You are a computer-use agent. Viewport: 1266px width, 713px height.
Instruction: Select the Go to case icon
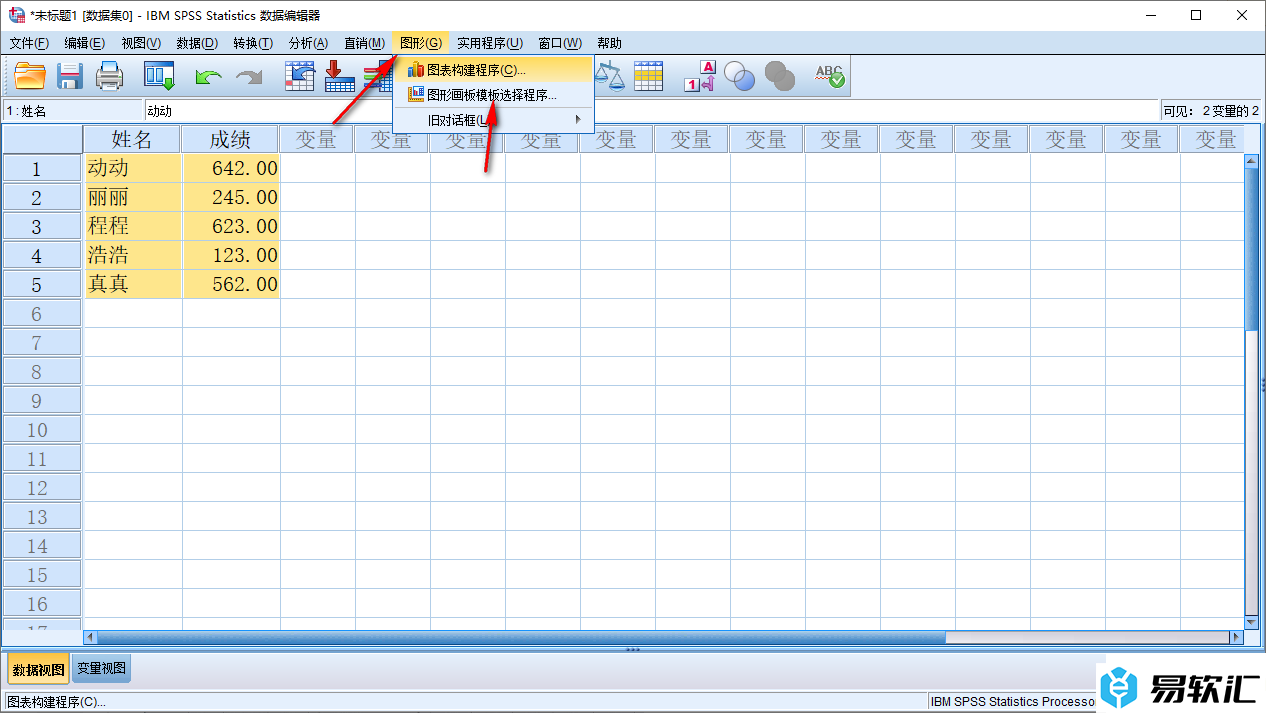click(299, 76)
